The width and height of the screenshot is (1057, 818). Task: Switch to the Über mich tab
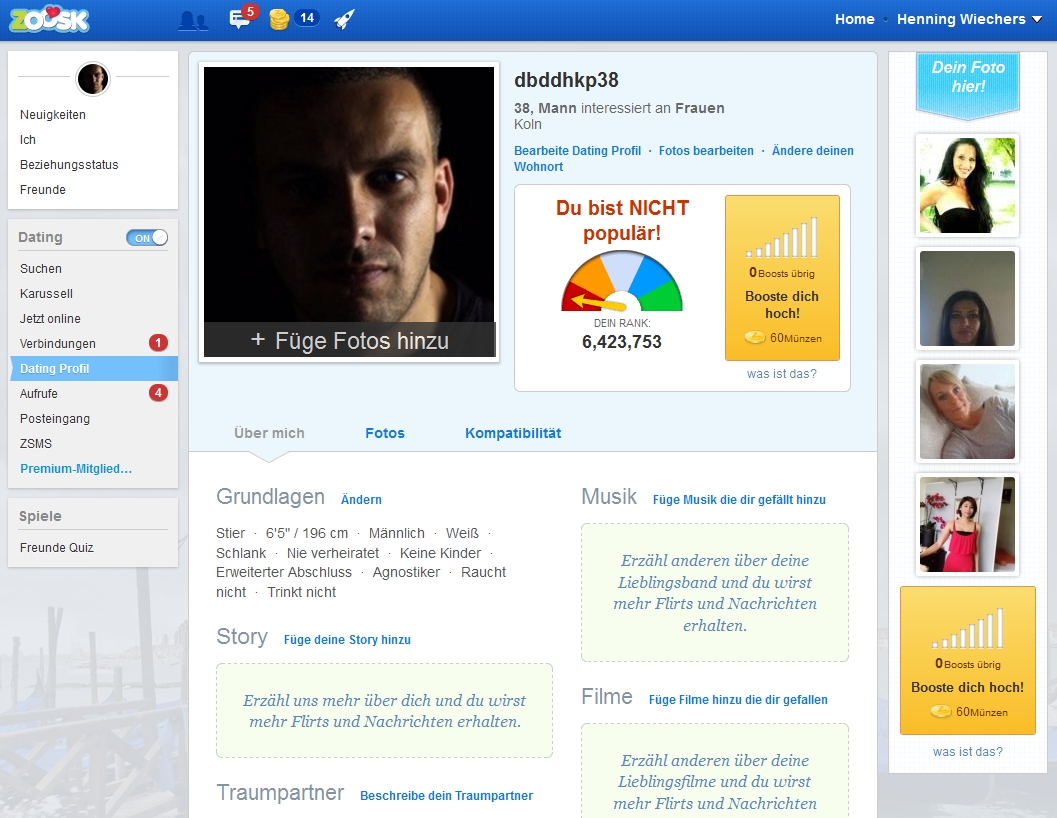pos(269,433)
